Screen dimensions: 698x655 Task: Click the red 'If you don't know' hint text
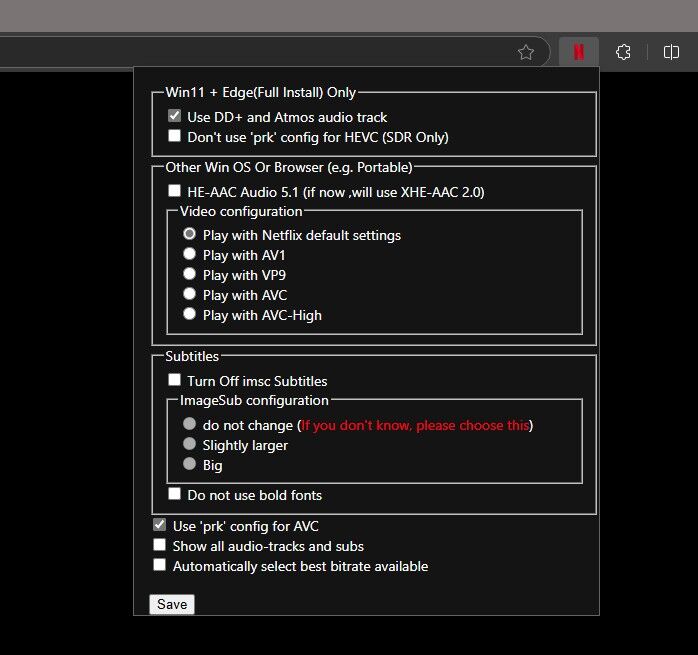point(415,425)
